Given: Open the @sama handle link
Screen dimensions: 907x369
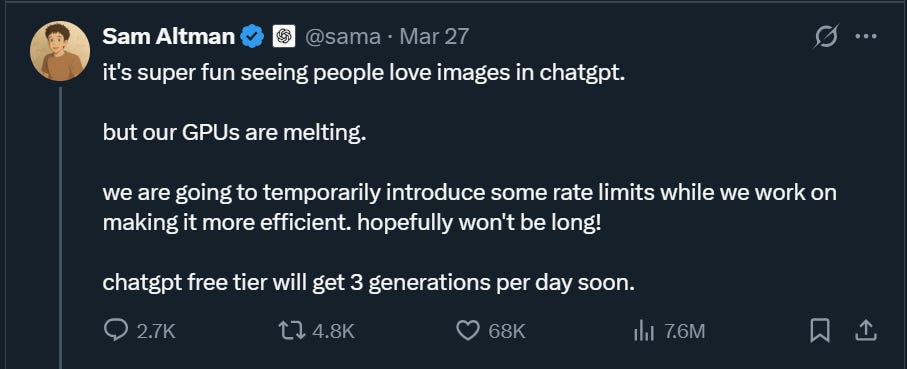Looking at the screenshot, I should (342, 37).
